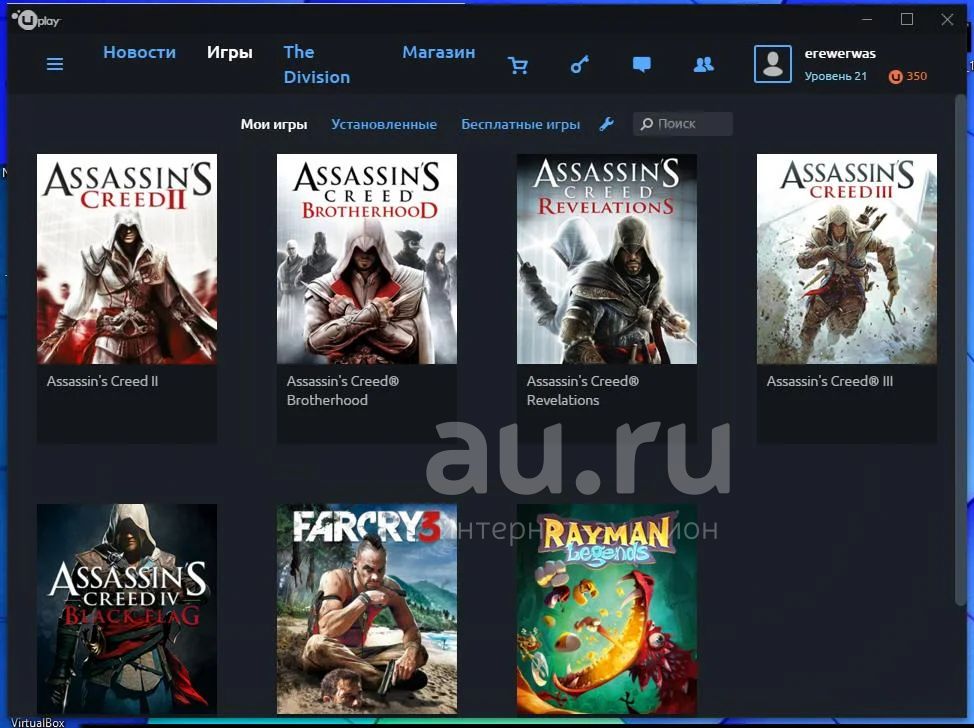Screen dimensions: 974x728
Task: Open Бесплатные игры section
Action: pos(521,124)
